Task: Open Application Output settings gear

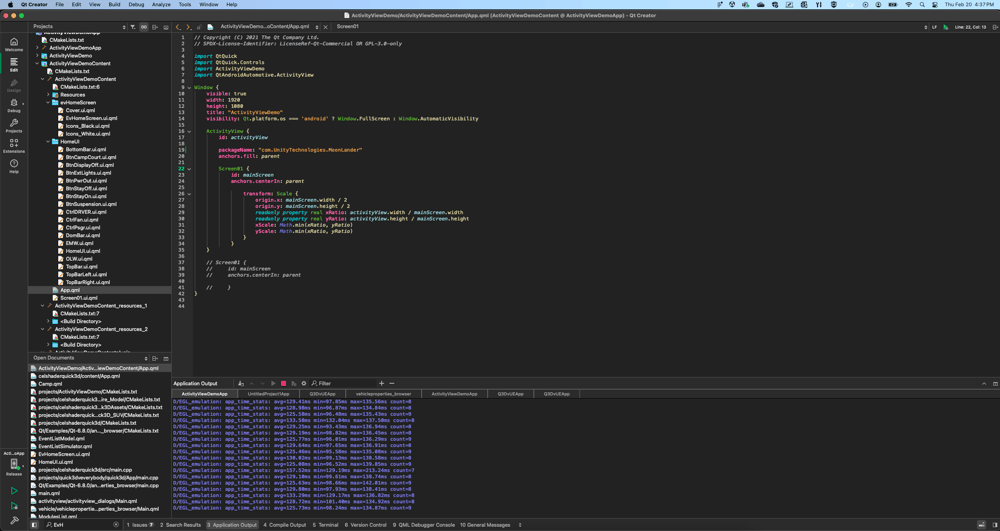Action: (304, 383)
